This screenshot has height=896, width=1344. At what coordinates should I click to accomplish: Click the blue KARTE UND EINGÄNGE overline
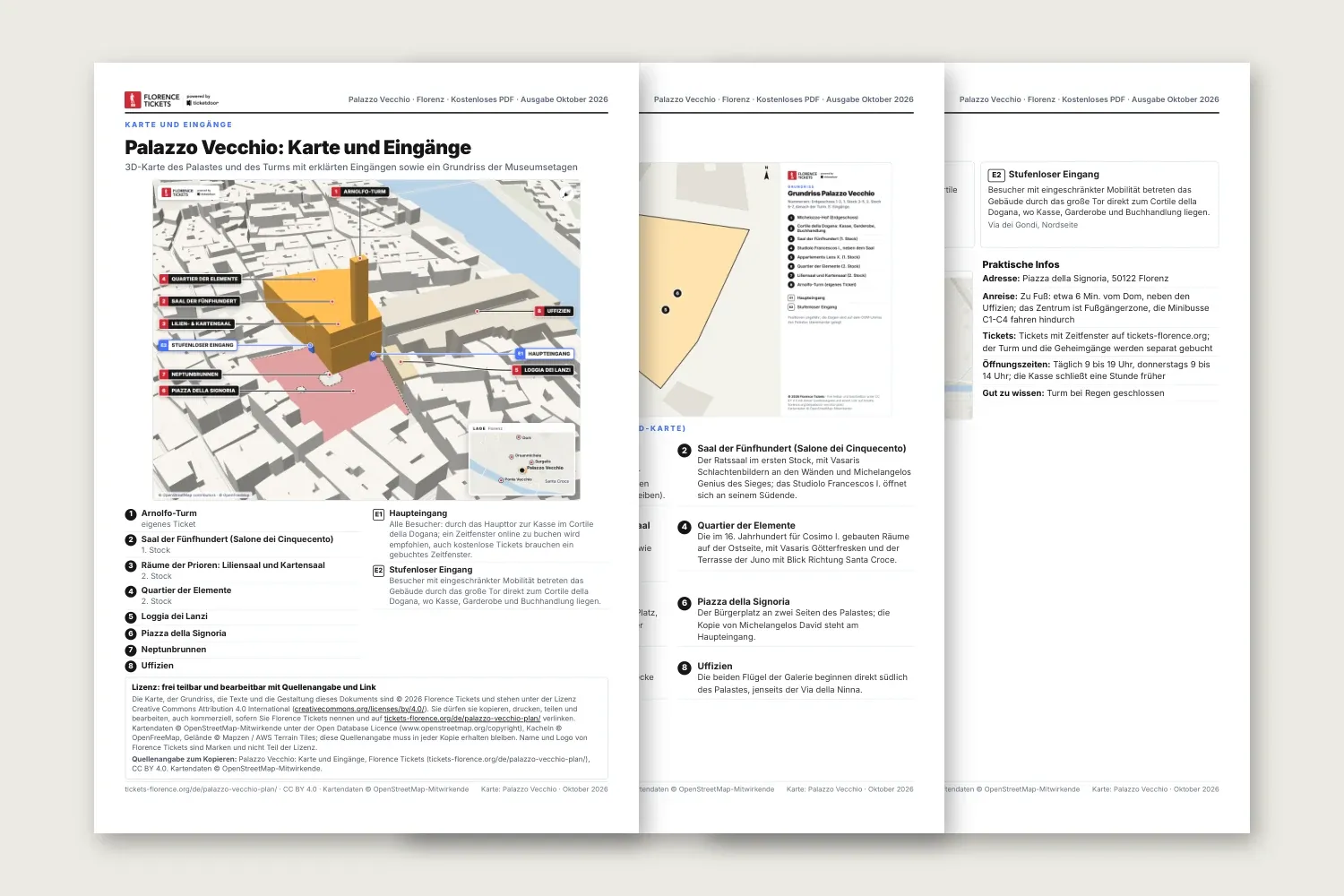click(178, 125)
